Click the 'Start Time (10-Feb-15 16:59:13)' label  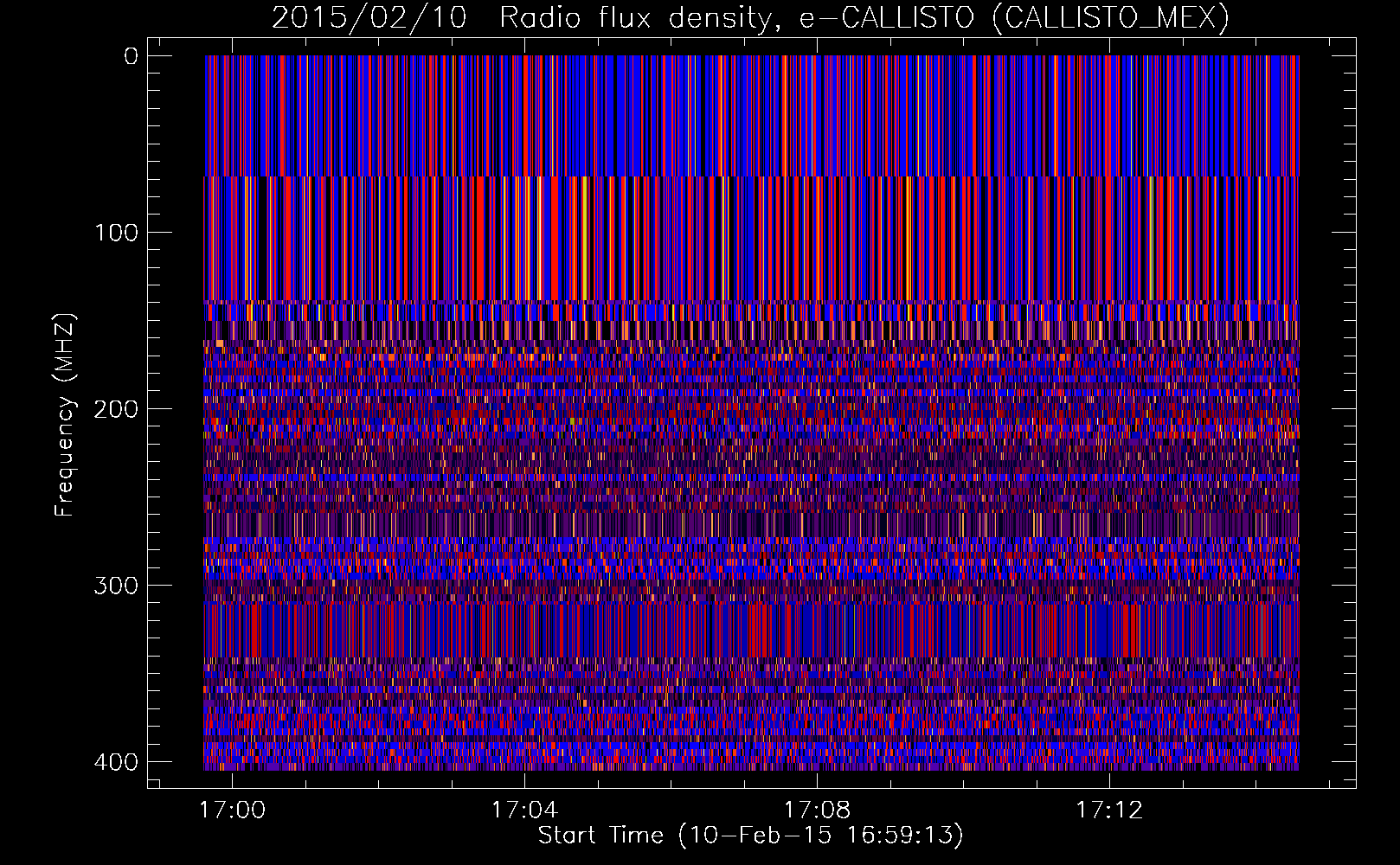(x=750, y=836)
